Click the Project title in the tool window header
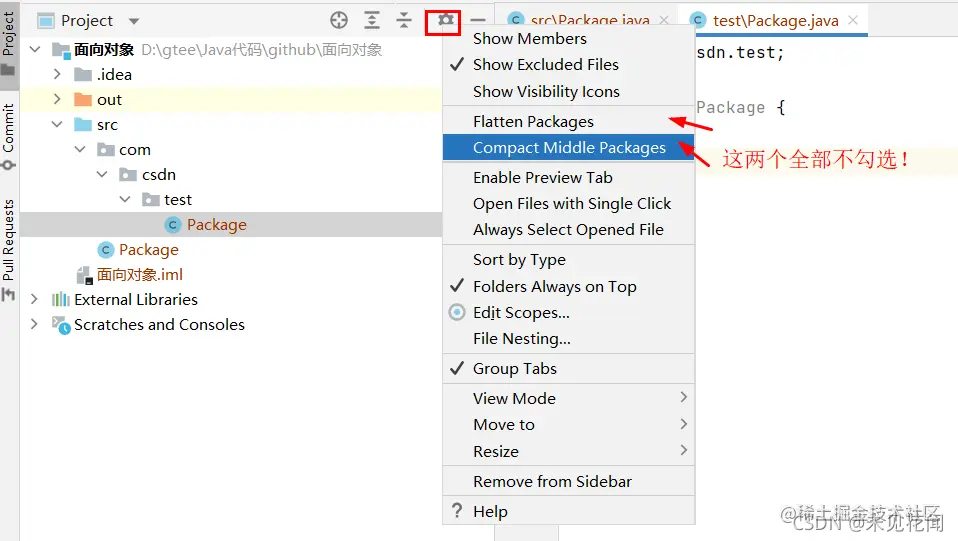The height and width of the screenshot is (541, 958). coord(87,21)
